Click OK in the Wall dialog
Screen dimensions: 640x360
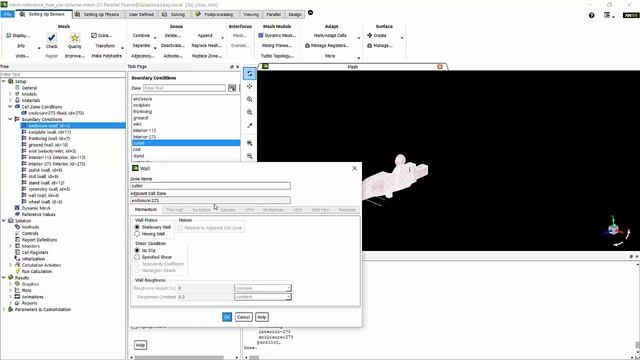point(227,317)
